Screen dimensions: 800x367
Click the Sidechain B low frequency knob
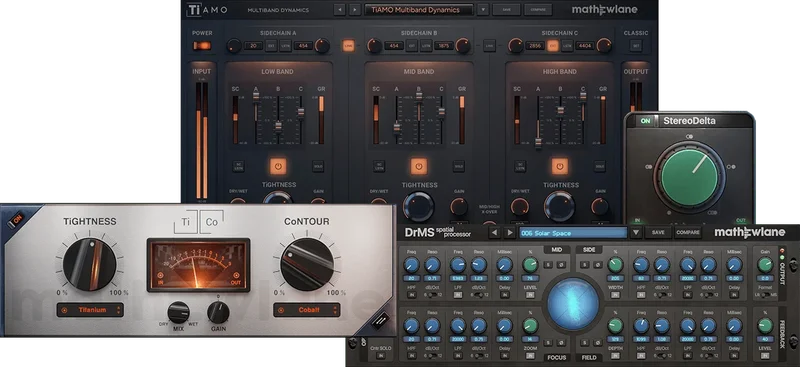coord(375,46)
